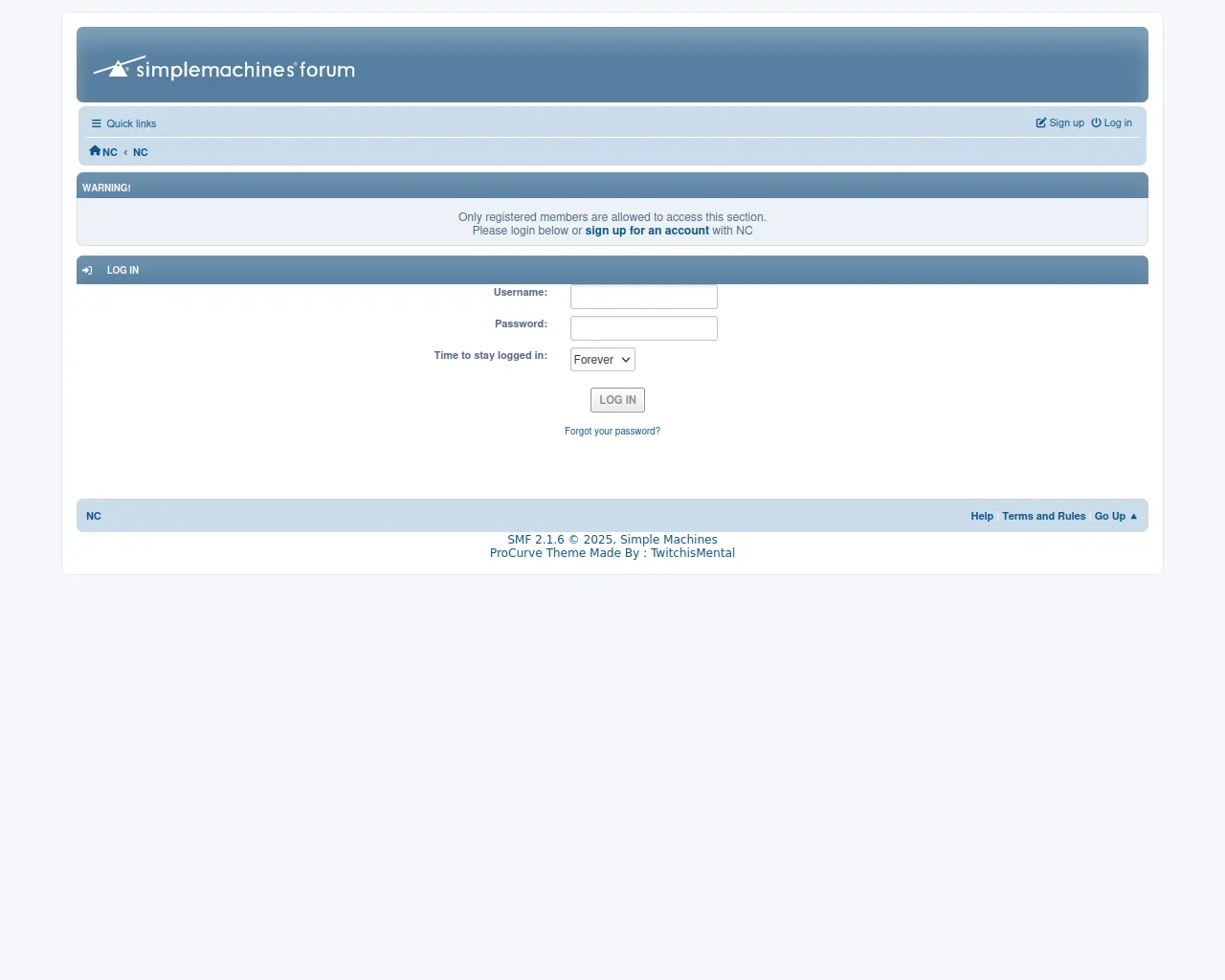The width and height of the screenshot is (1225, 980).
Task: Click the Simple Machines Forum logo
Action: [224, 68]
